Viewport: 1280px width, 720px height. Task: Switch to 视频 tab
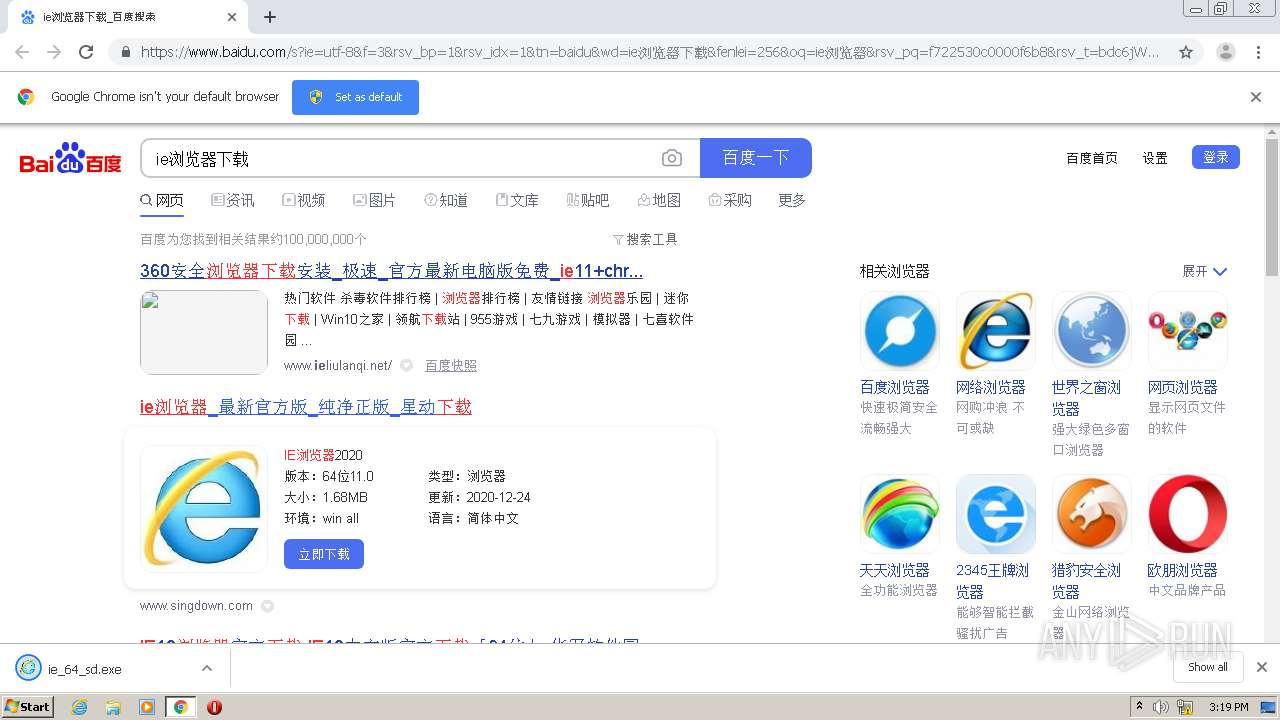pyautogui.click(x=304, y=200)
